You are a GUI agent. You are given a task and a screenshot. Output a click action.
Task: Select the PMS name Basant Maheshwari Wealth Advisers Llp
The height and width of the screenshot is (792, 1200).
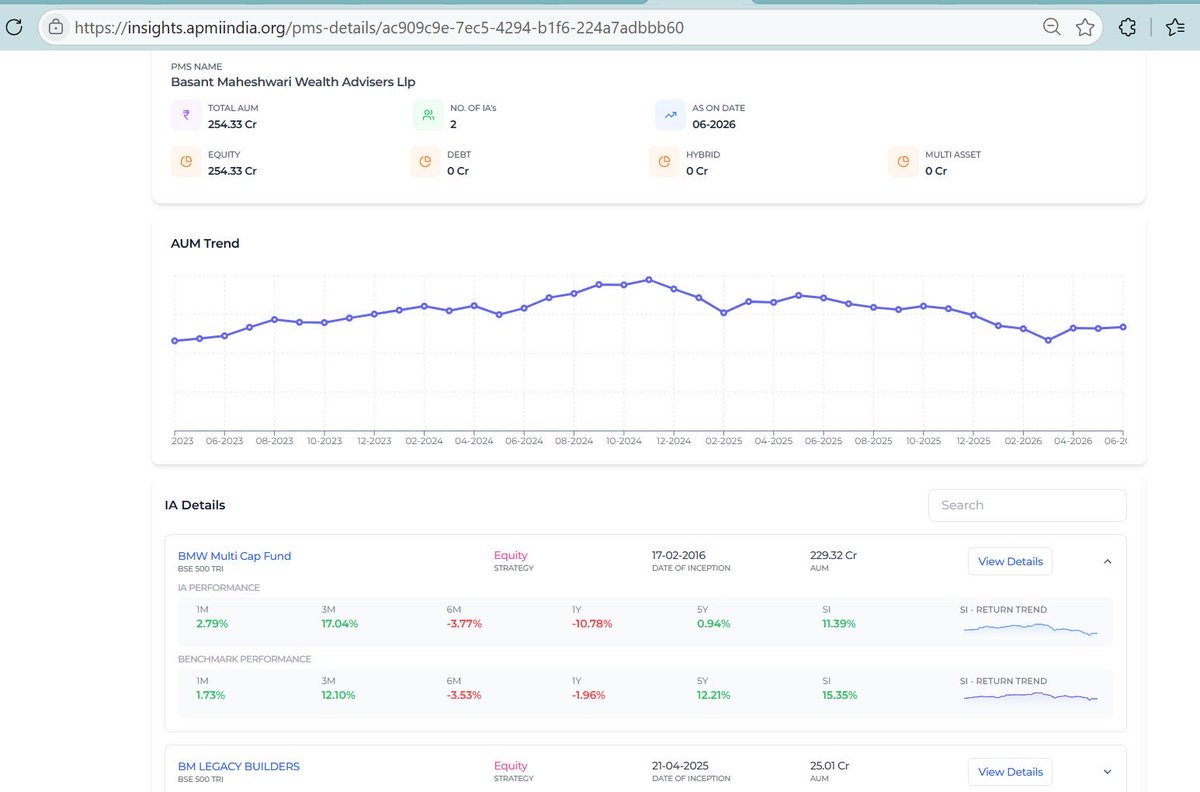point(293,82)
